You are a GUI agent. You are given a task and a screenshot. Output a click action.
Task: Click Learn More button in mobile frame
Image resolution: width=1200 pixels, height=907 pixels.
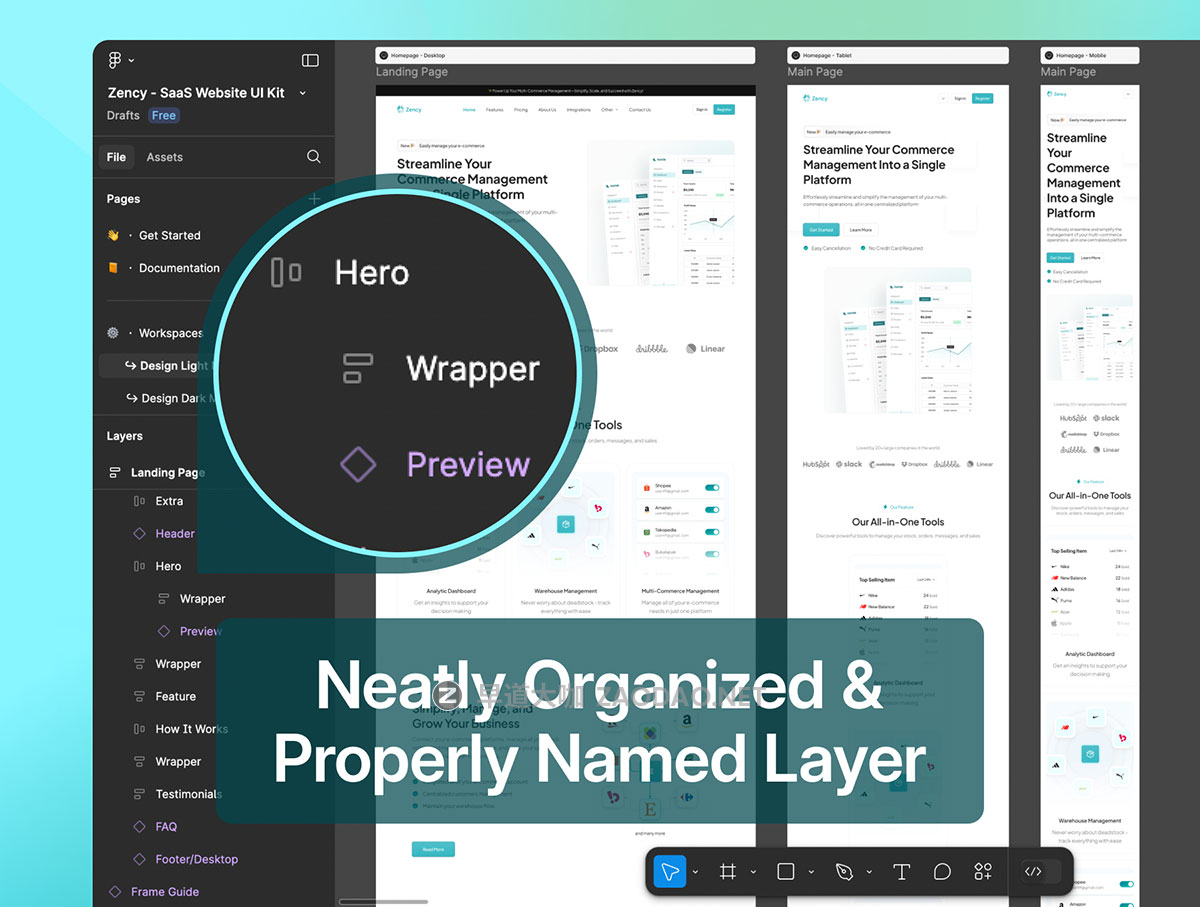[1090, 257]
